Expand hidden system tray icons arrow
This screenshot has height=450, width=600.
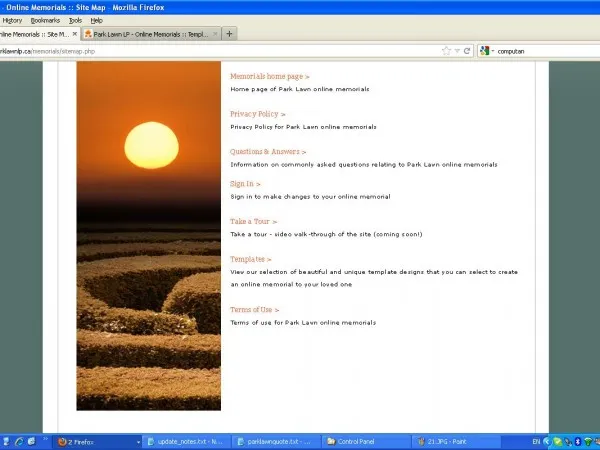click(549, 441)
